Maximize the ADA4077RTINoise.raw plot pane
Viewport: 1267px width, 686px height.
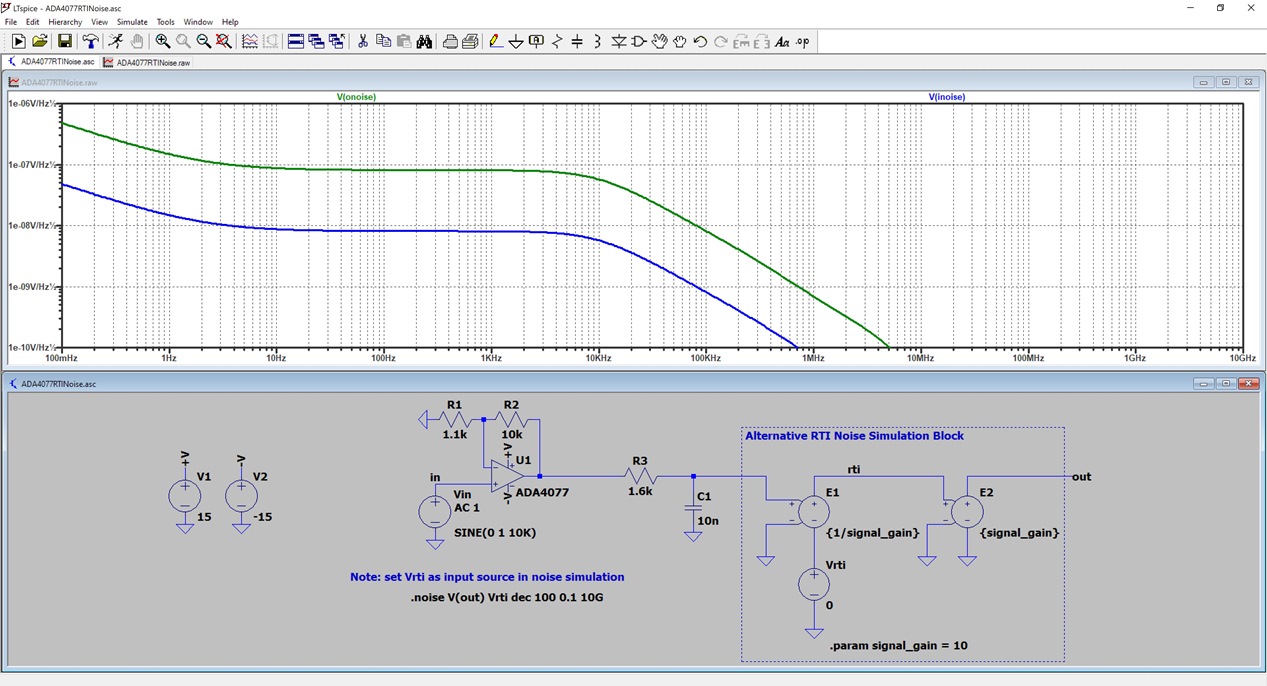tap(1225, 82)
